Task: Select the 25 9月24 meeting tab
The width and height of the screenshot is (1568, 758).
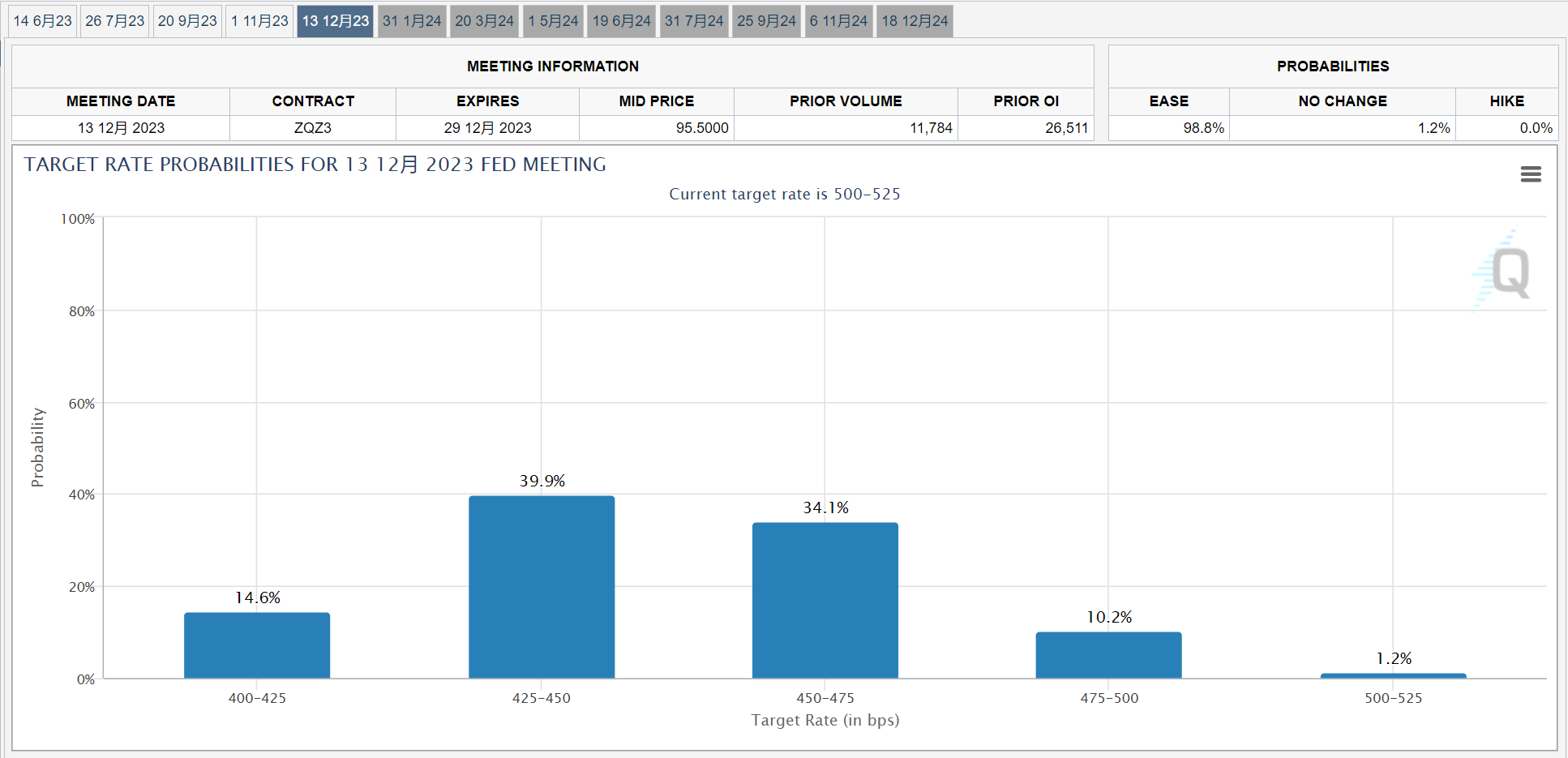Action: (x=766, y=21)
